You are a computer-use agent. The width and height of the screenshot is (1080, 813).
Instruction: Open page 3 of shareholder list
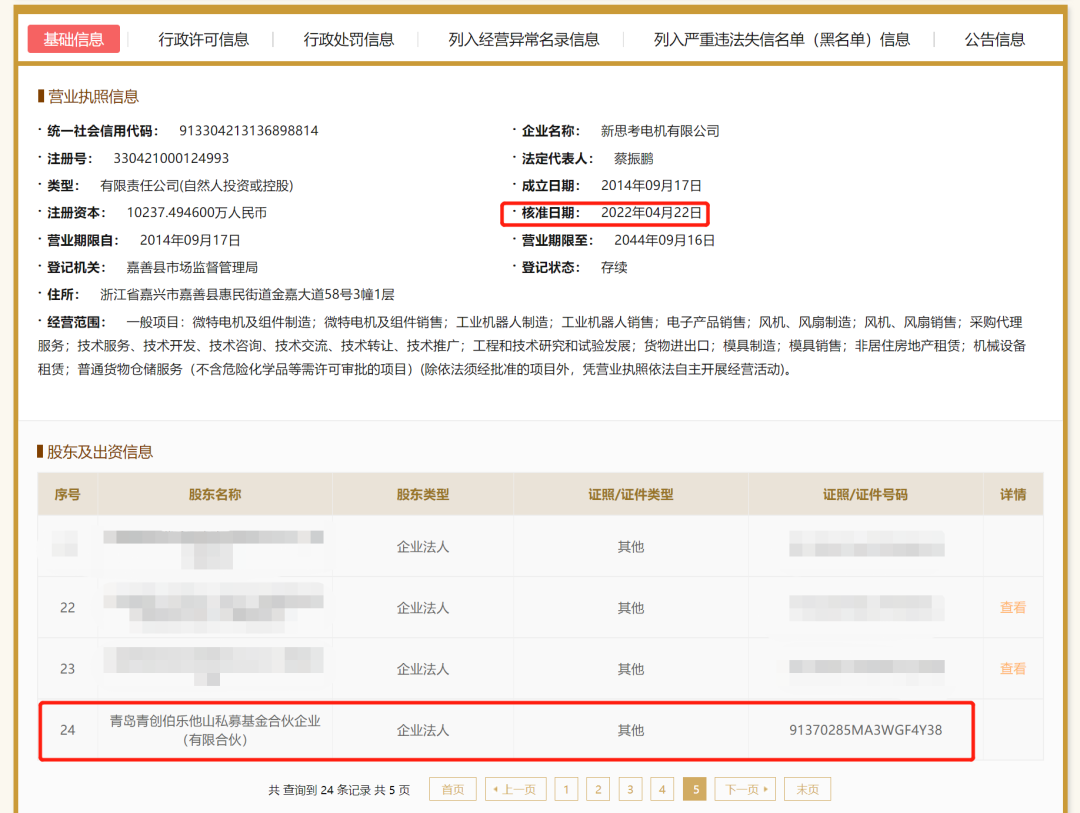[x=630, y=789]
